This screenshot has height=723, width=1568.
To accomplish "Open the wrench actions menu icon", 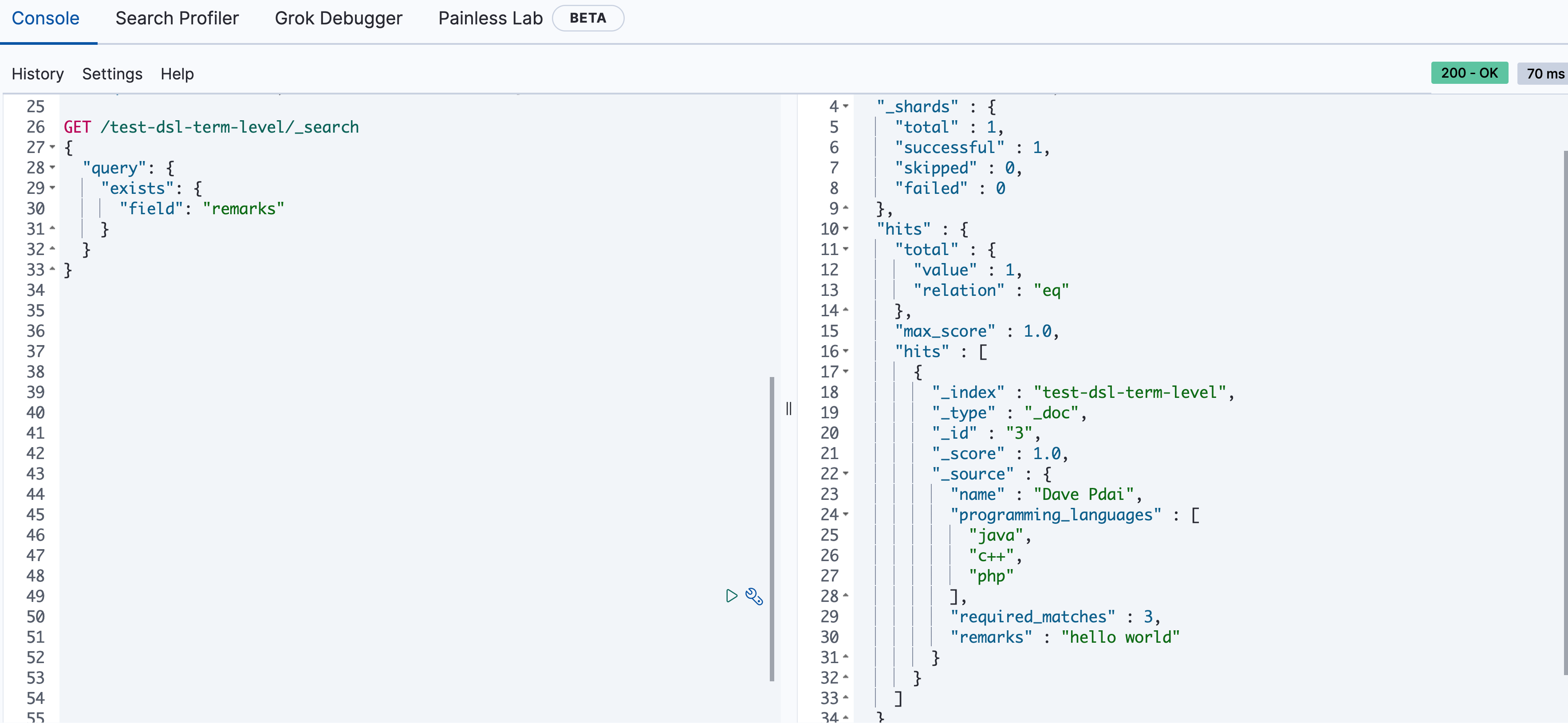I will pos(754,596).
